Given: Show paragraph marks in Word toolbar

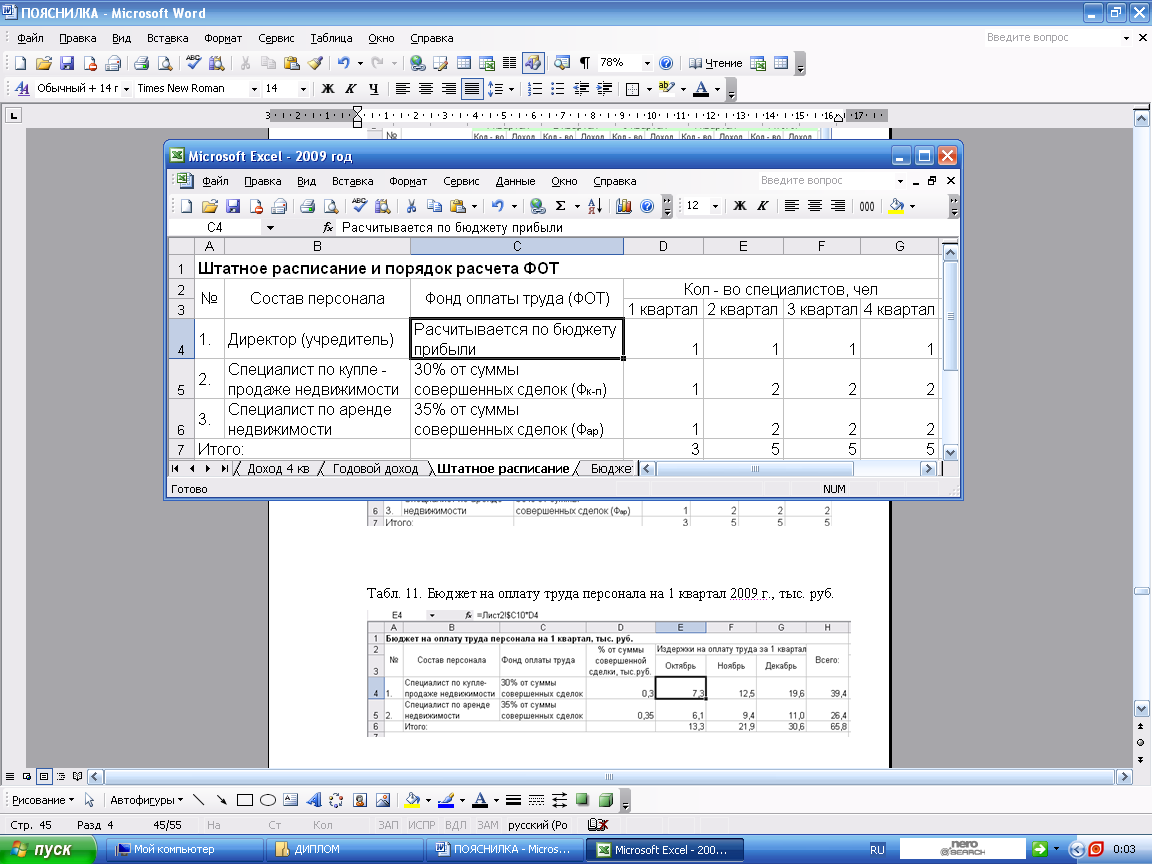Looking at the screenshot, I should pyautogui.click(x=584, y=62).
